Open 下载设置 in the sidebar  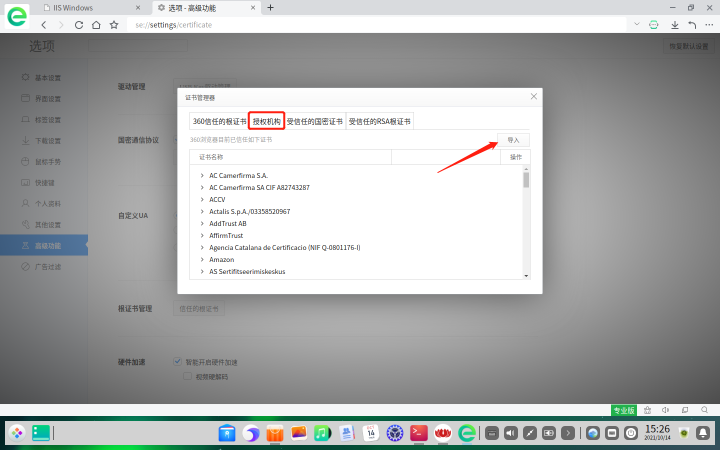click(44, 141)
